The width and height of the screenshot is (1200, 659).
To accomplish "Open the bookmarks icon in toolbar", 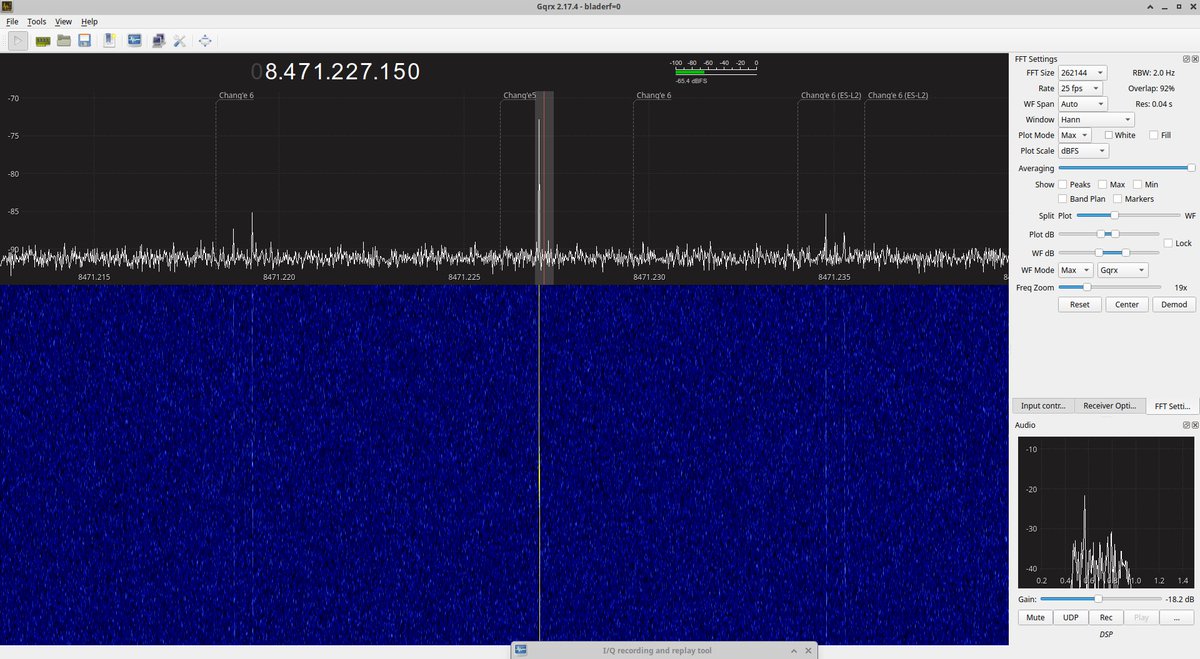I will coord(109,41).
